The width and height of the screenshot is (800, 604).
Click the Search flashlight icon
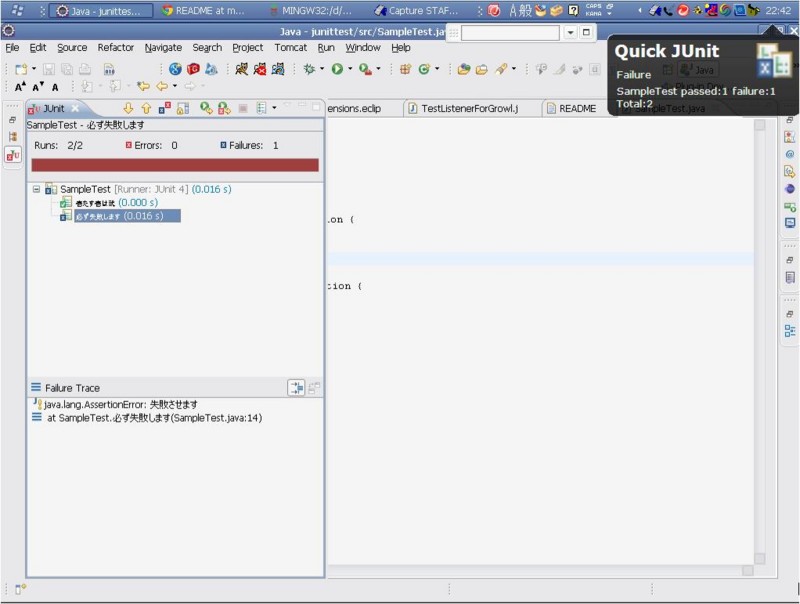(x=501, y=69)
